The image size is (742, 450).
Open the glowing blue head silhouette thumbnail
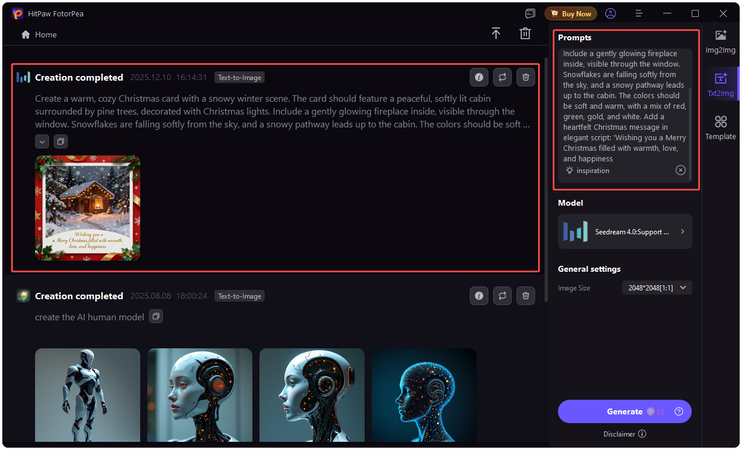point(424,395)
